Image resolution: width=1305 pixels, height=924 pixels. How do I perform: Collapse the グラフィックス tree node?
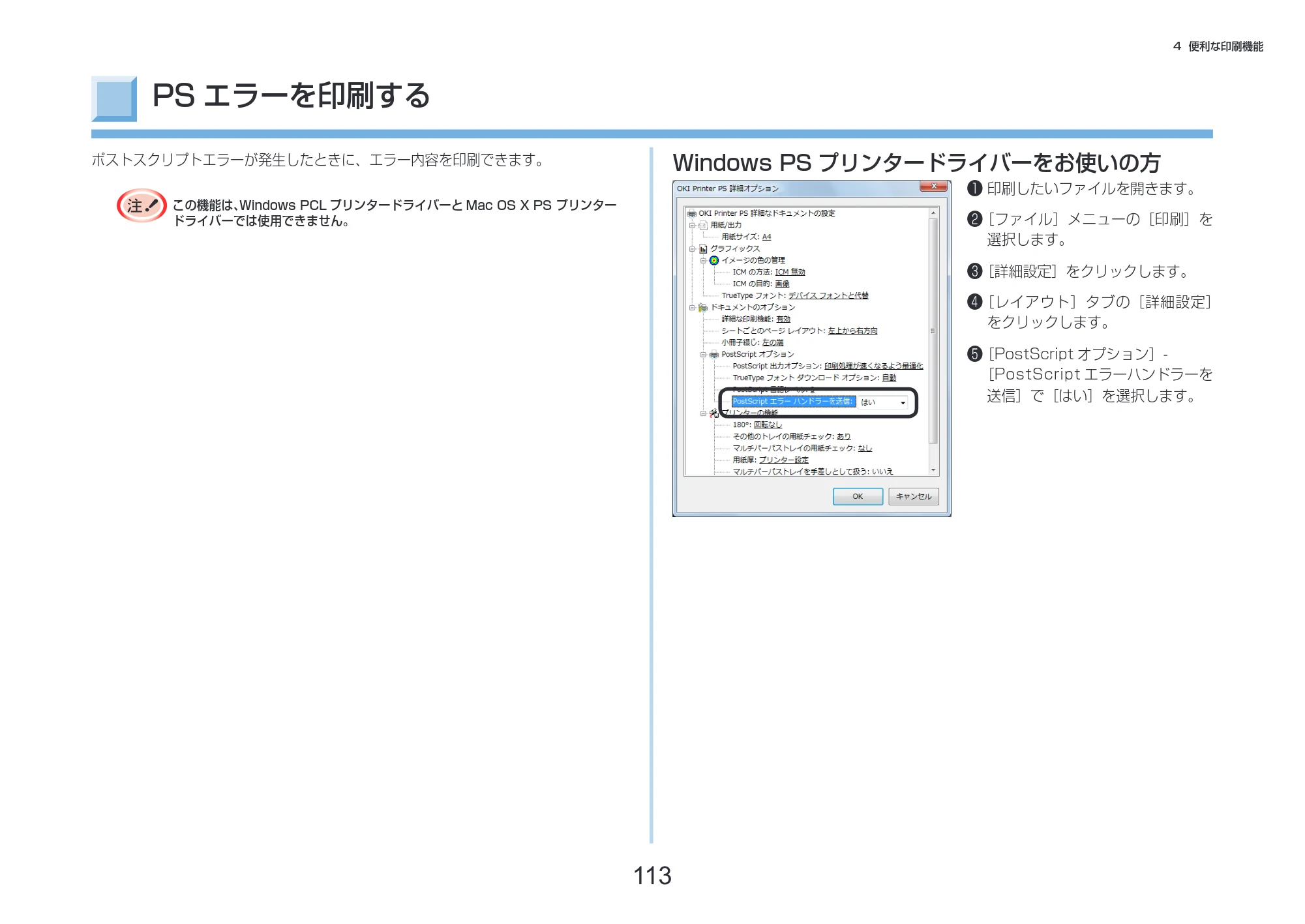point(692,248)
